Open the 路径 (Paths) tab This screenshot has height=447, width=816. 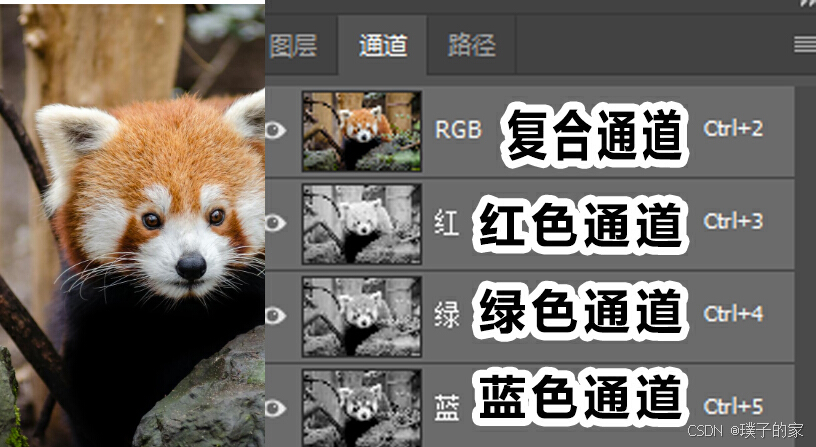tap(471, 46)
